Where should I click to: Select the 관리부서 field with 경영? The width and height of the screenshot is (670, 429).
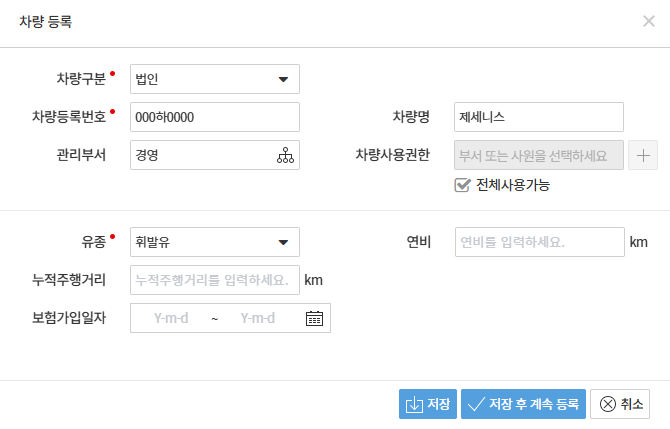[x=202, y=156]
